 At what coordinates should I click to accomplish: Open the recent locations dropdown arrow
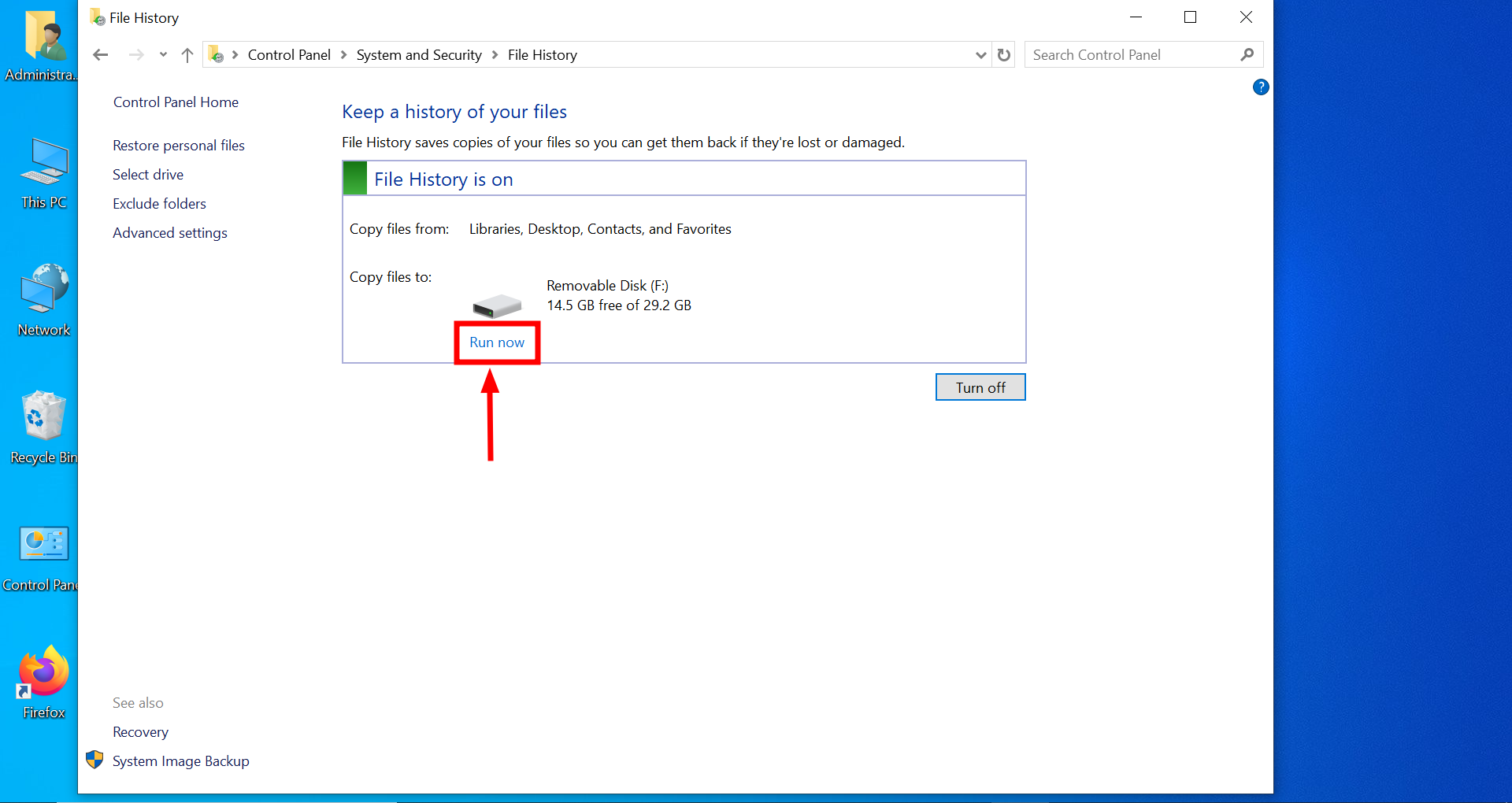[x=163, y=55]
